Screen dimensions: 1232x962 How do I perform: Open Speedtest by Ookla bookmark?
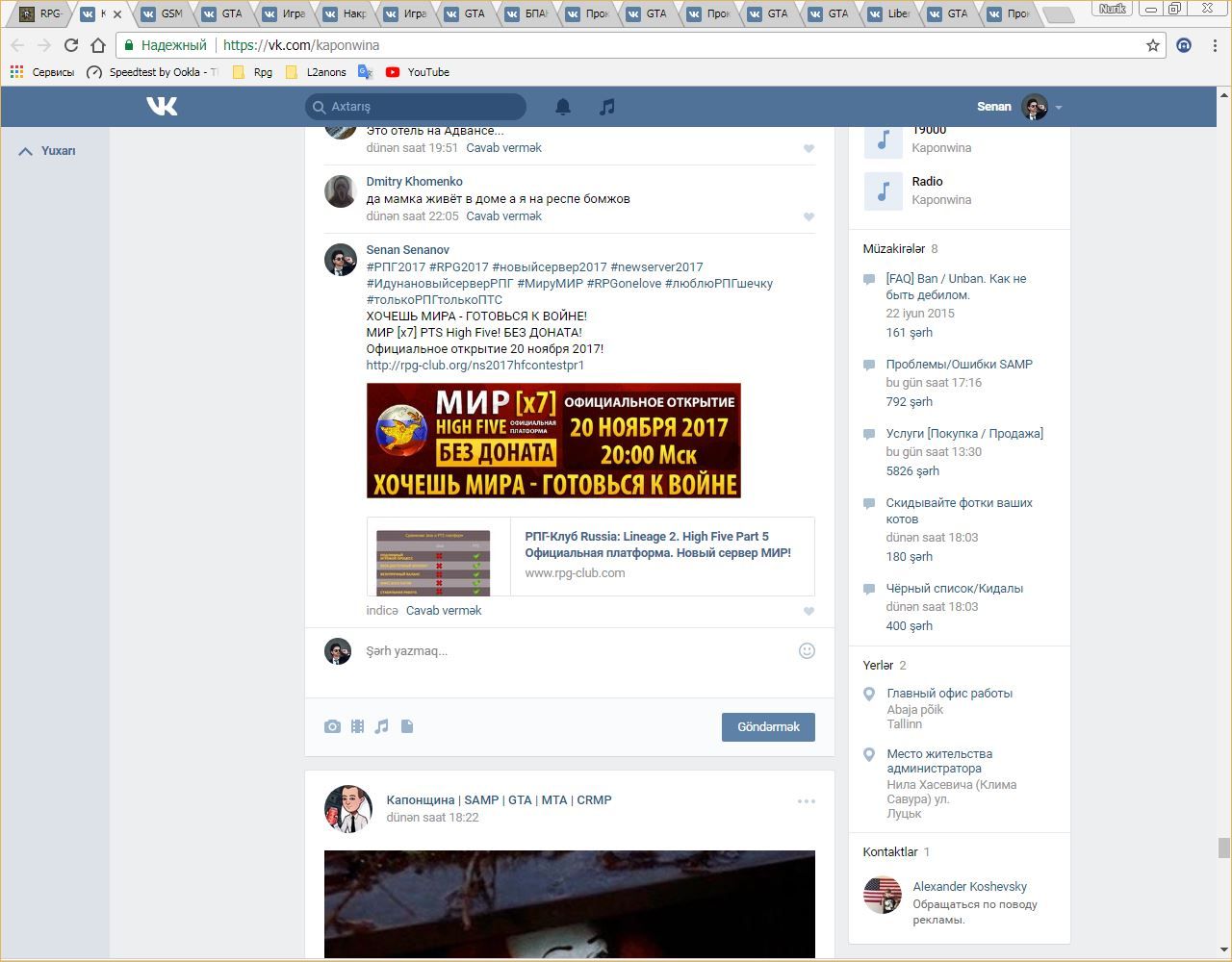pyautogui.click(x=152, y=72)
